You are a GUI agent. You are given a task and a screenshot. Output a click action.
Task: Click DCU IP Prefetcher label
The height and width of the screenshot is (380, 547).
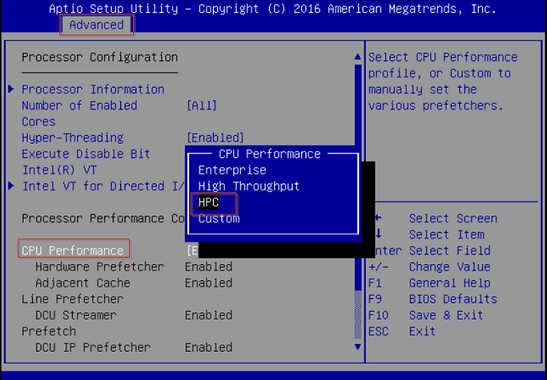[93, 348]
